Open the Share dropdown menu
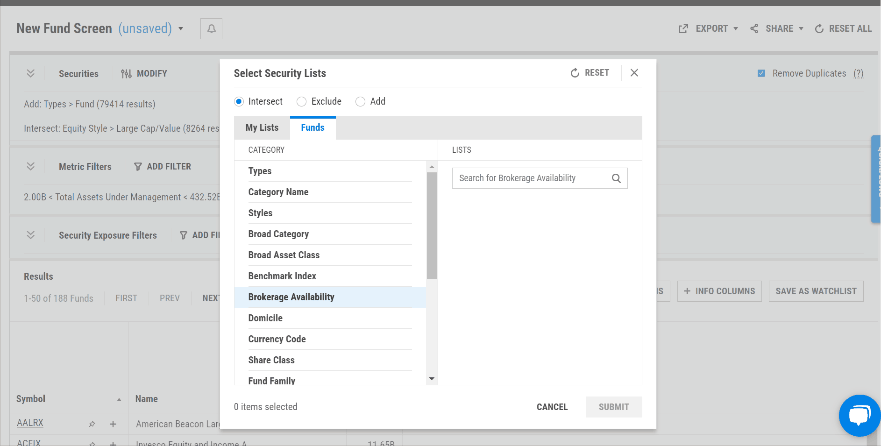The image size is (881, 446). [x=777, y=29]
